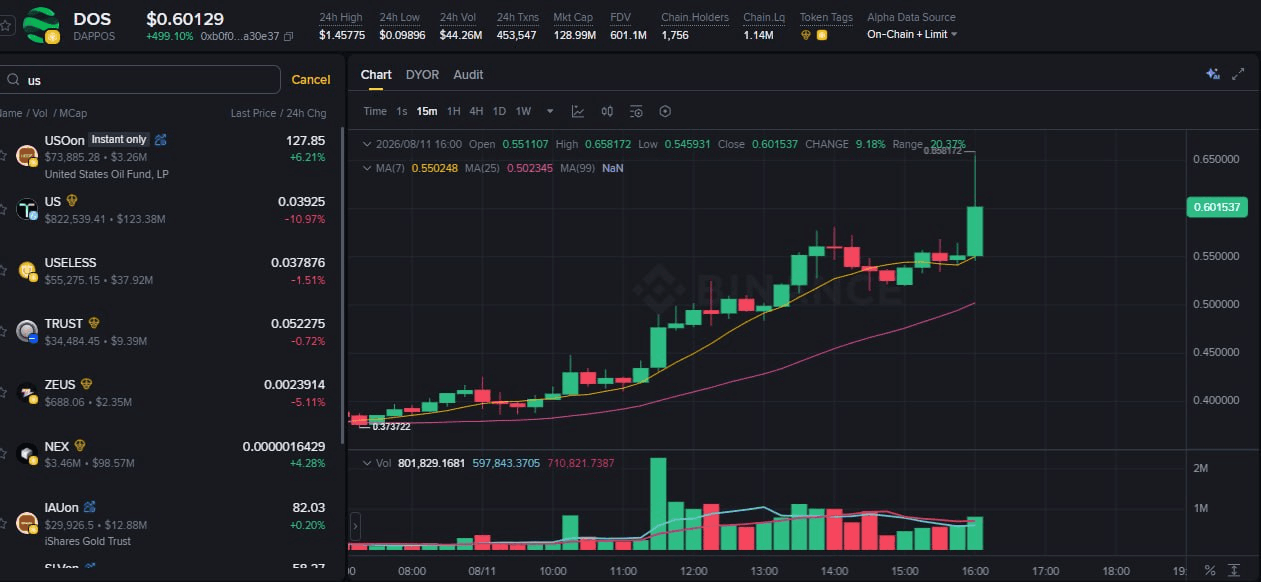Screen dimensions: 1261x582
Task: Click the search field containing 'us'
Action: tap(140, 80)
